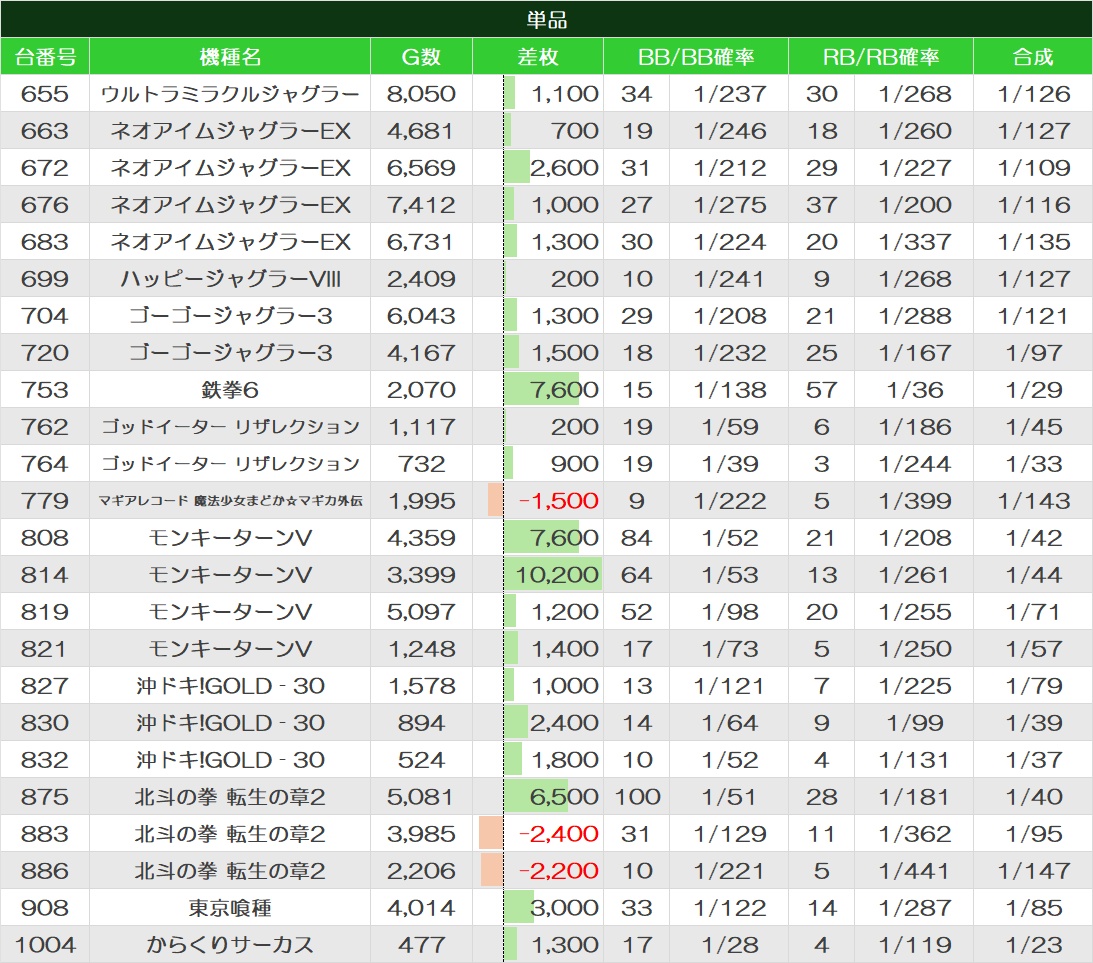This screenshot has width=1093, height=963.
Task: Click ハッピージャグラーVIII machine name
Action: click(230, 279)
